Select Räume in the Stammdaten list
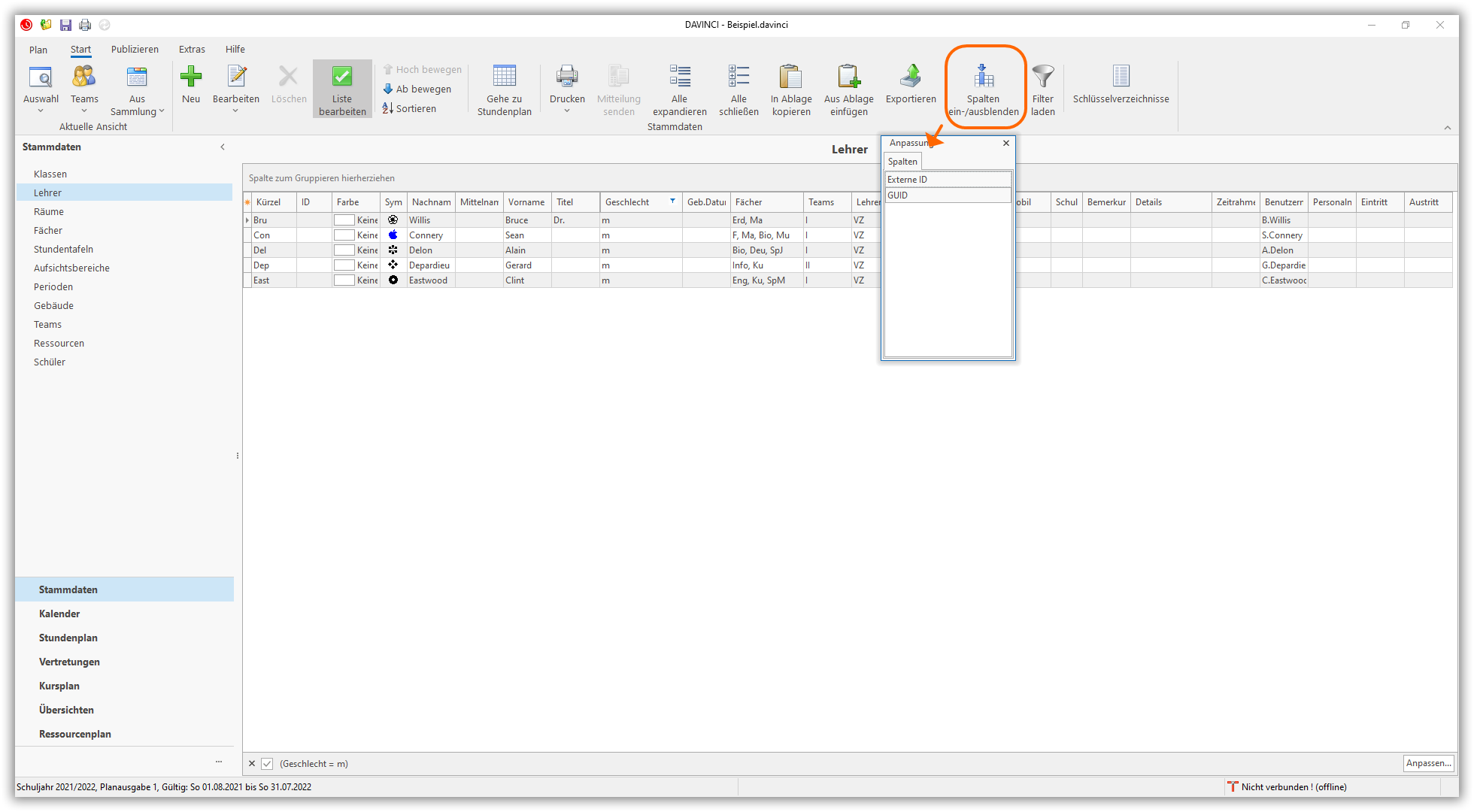This screenshot has height=812, width=1474. click(x=49, y=212)
